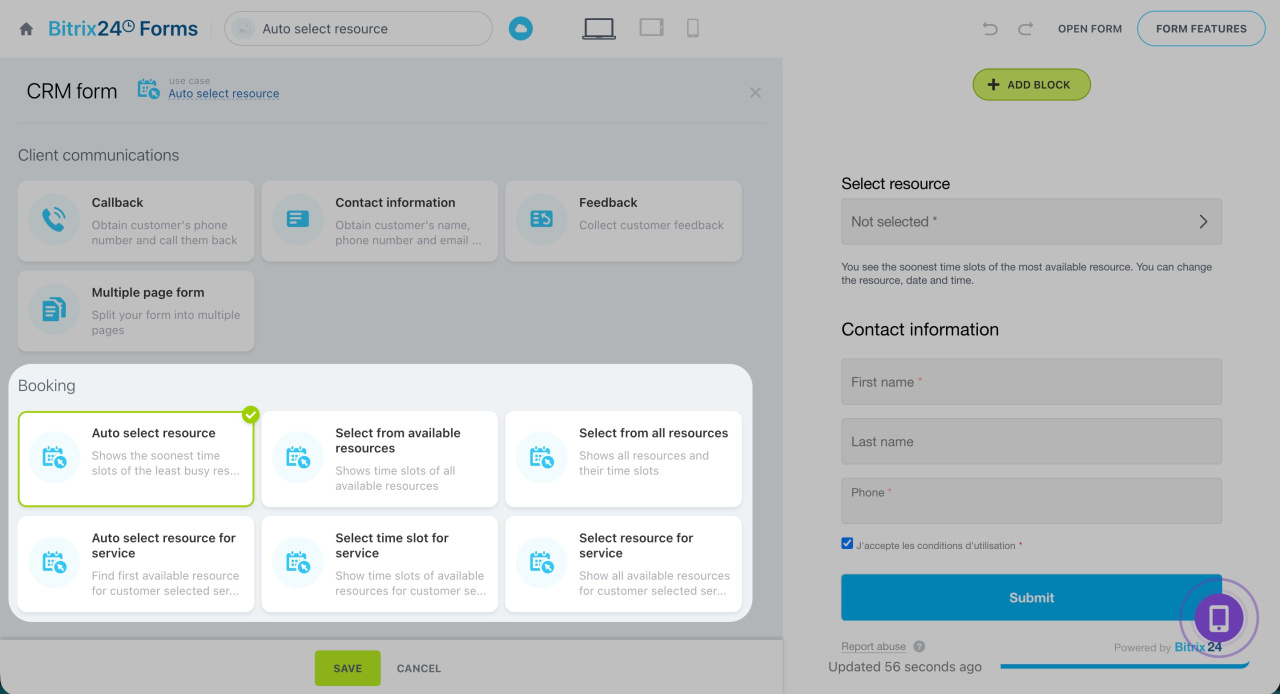Click the Add Block button
The image size is (1280, 694).
coord(1031,85)
